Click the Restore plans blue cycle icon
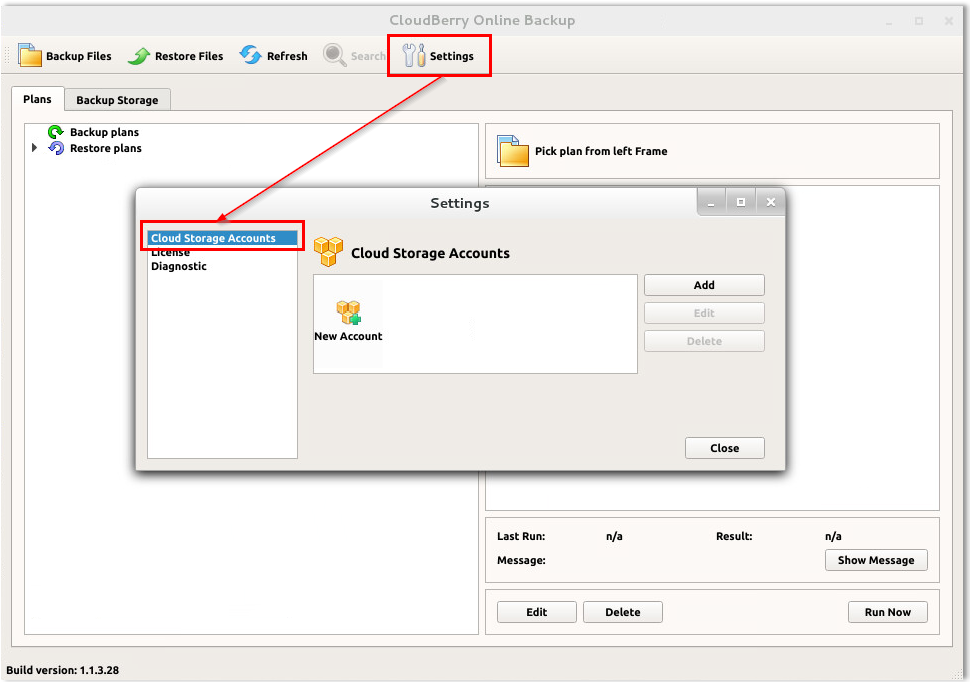This screenshot has width=970, height=682. tap(56, 148)
